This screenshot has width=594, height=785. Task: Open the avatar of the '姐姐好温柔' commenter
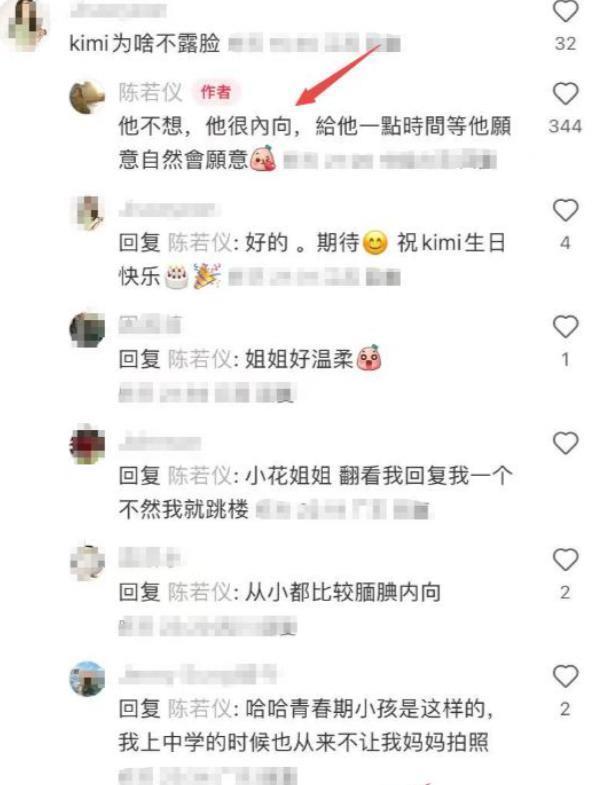(87, 329)
